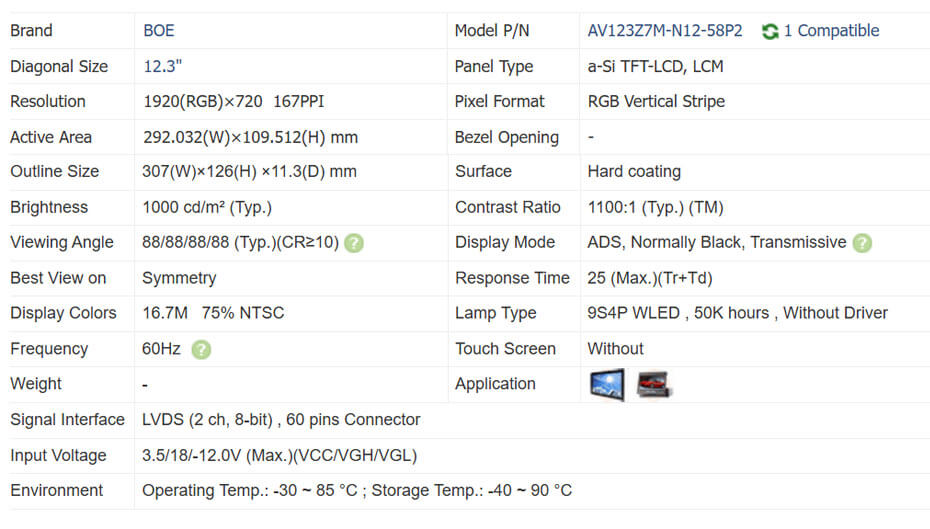This screenshot has width=930, height=529.
Task: Click the Signal Interface LVDS value text
Action: click(x=281, y=420)
